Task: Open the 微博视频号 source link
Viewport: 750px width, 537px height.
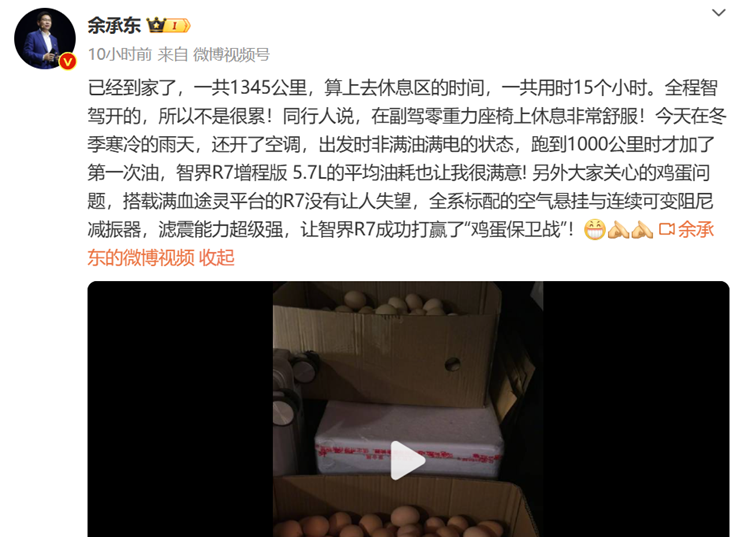Action: tap(232, 55)
